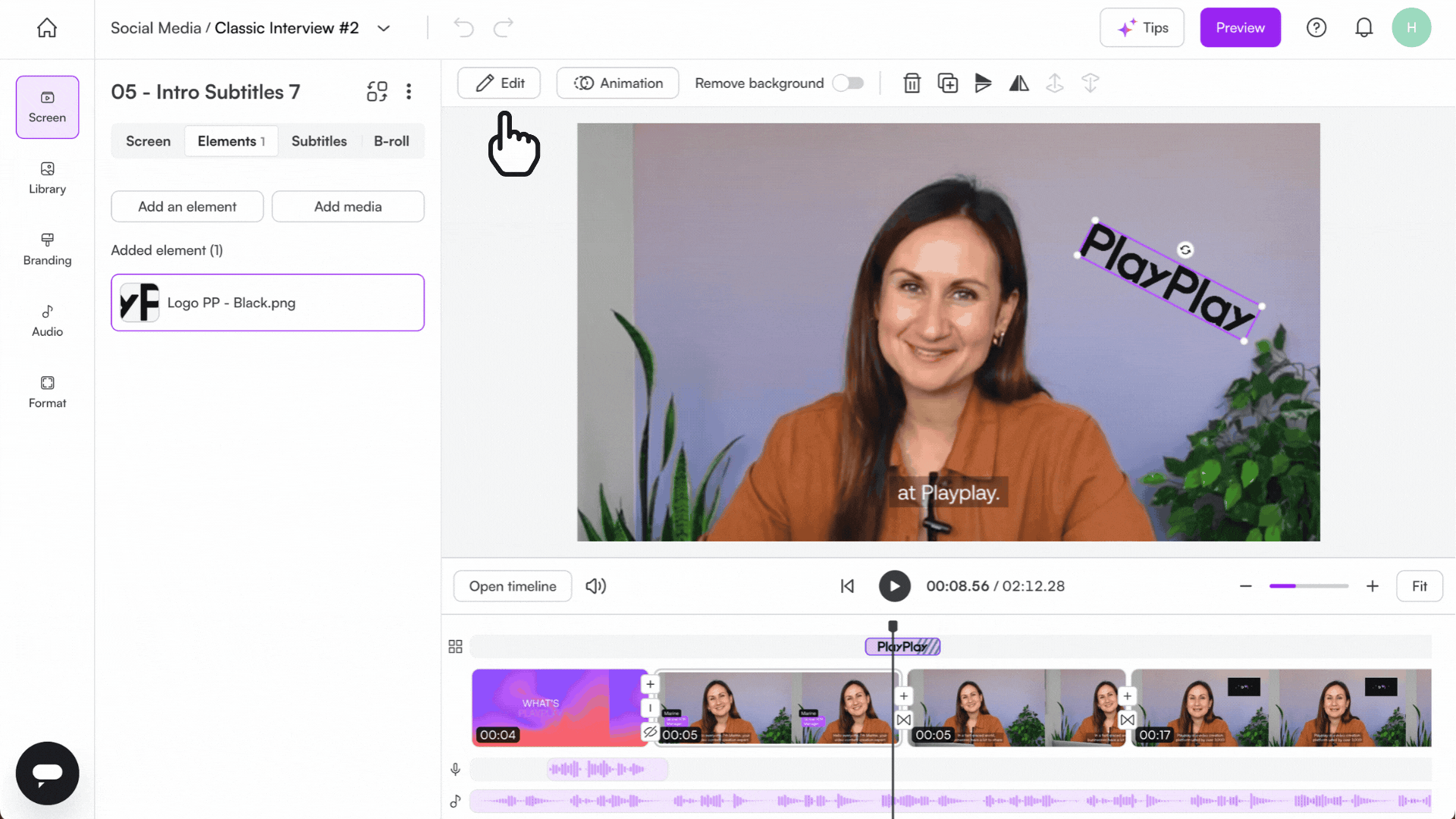Switch to the B-roll tab

coord(391,141)
